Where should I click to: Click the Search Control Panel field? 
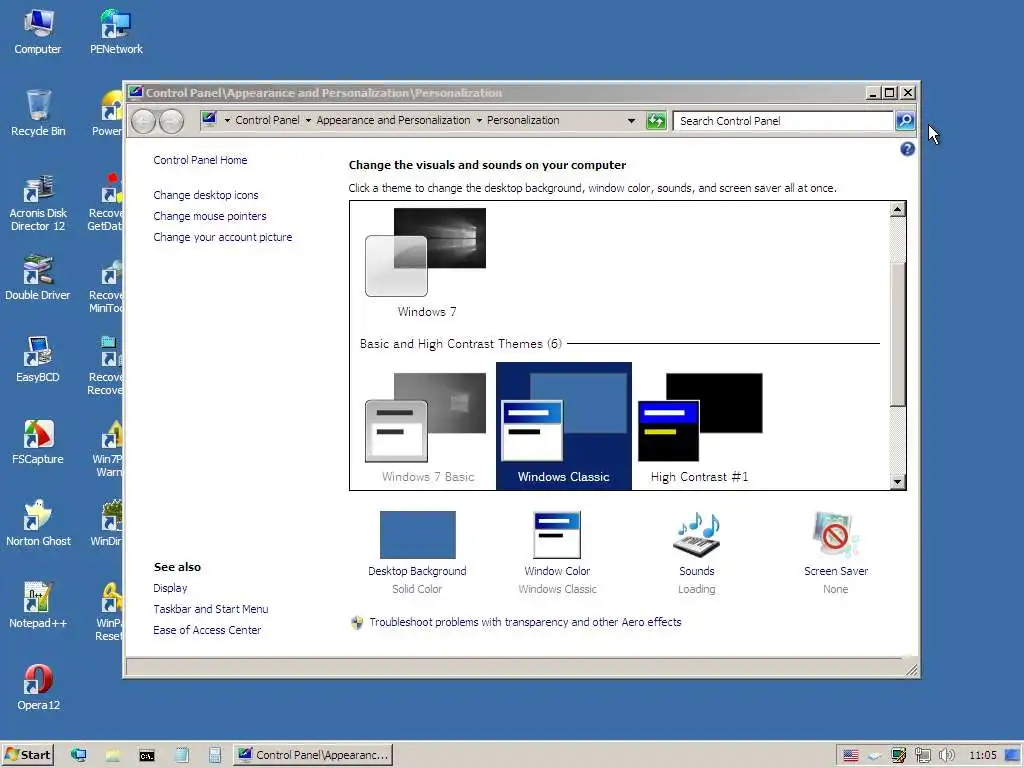(x=783, y=121)
